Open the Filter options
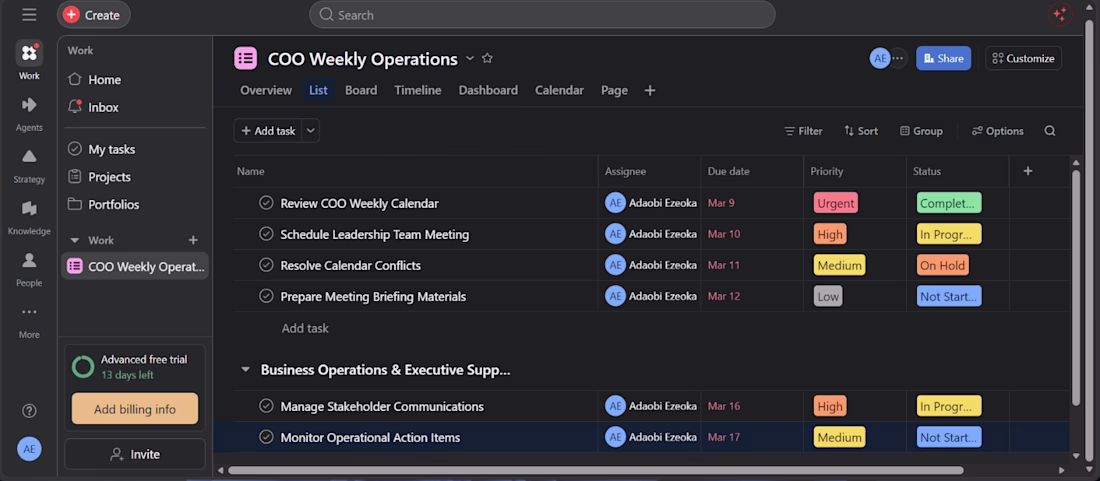This screenshot has width=1100, height=481. [803, 130]
